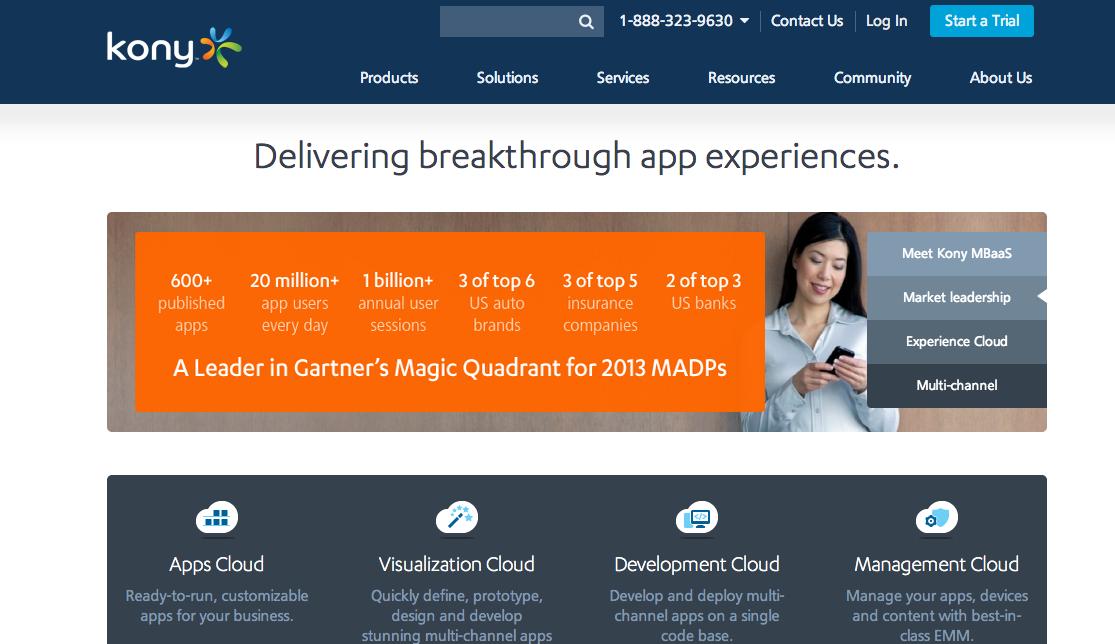Select the Experience Cloud slide tab
Image resolution: width=1115 pixels, height=644 pixels.
tap(956, 342)
